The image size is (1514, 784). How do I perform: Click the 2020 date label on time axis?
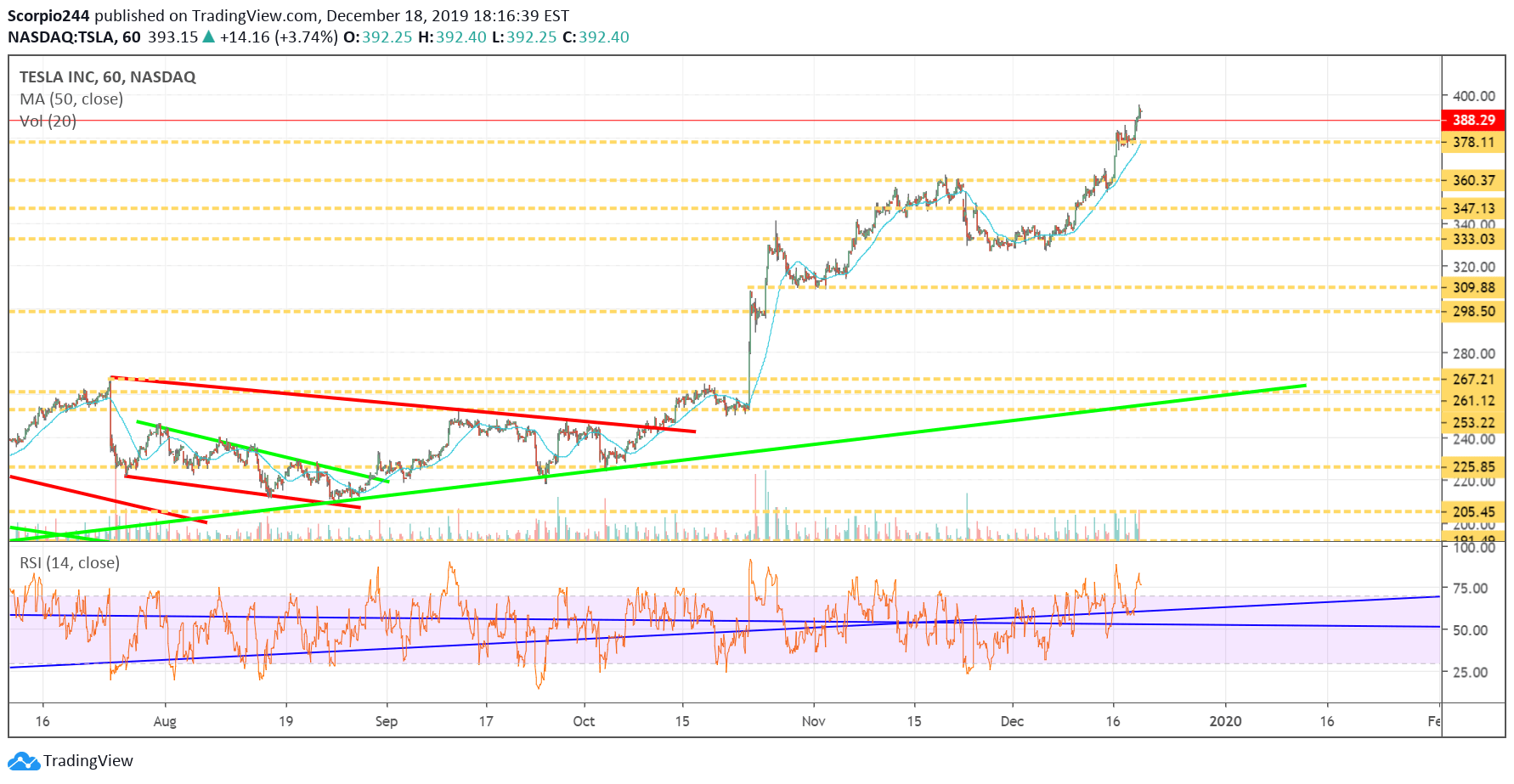click(1225, 721)
